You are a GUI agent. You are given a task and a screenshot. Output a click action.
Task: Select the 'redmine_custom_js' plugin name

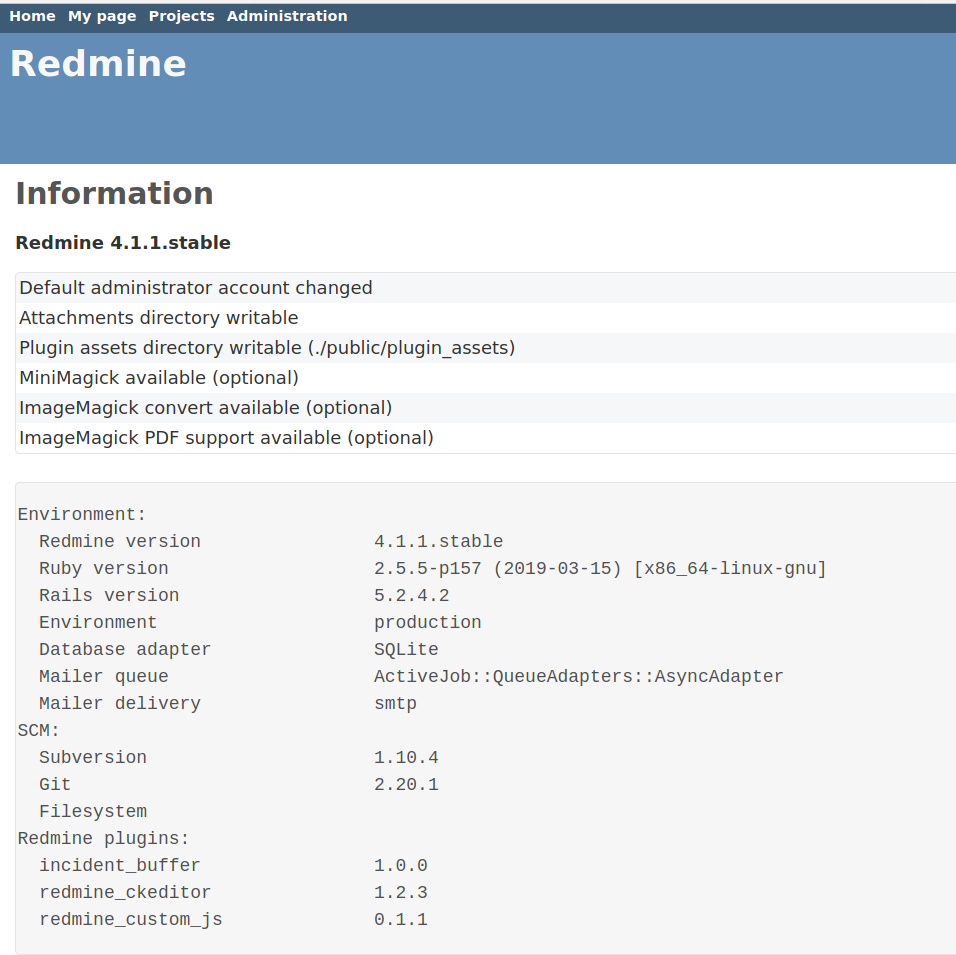pos(130,920)
